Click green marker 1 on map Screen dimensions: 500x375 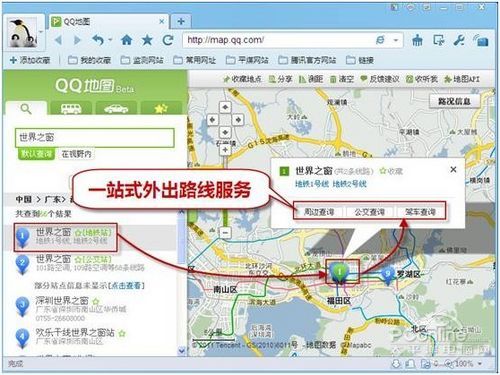pyautogui.click(x=340, y=272)
